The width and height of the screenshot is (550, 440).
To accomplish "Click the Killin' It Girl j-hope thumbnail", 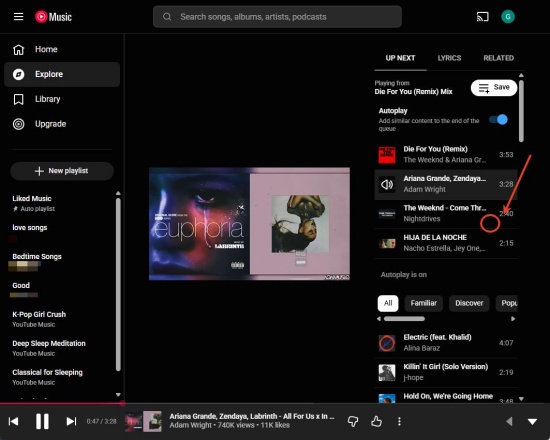I will [387, 373].
